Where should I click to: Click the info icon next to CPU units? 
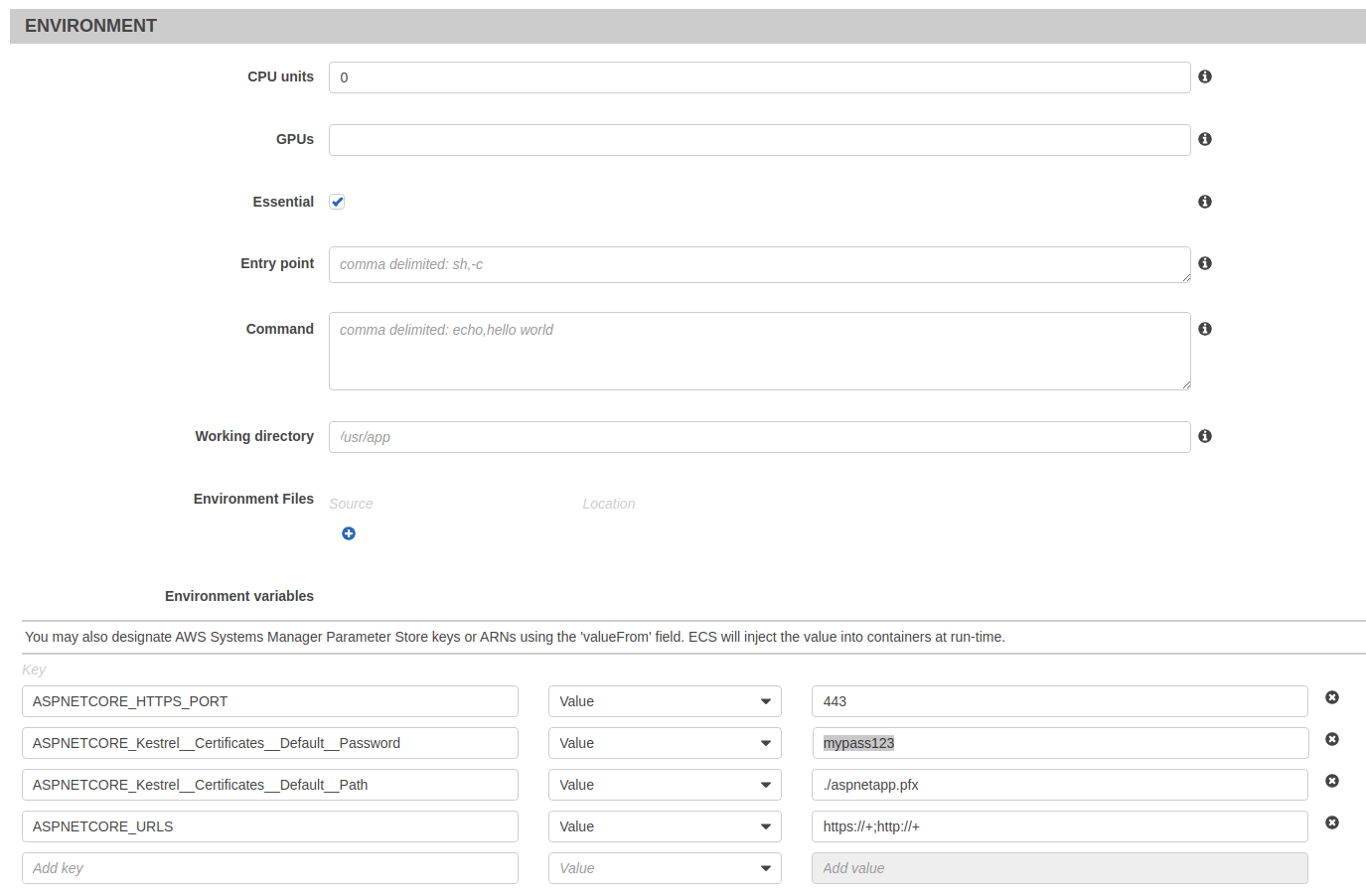(1204, 76)
